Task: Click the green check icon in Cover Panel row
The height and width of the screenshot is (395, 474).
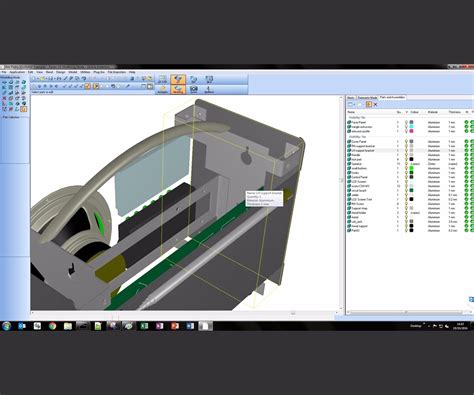Action: point(466,141)
